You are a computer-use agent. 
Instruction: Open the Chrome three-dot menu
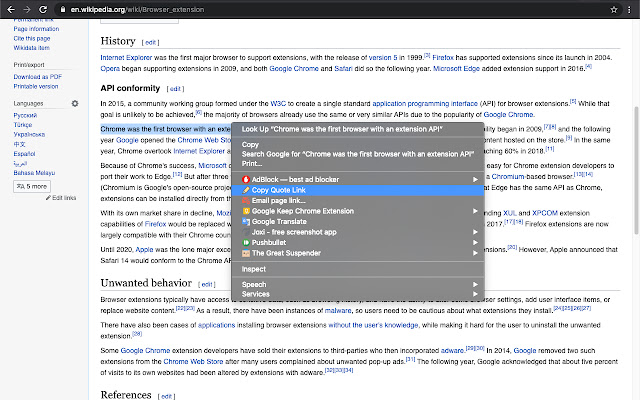pyautogui.click(x=629, y=9)
